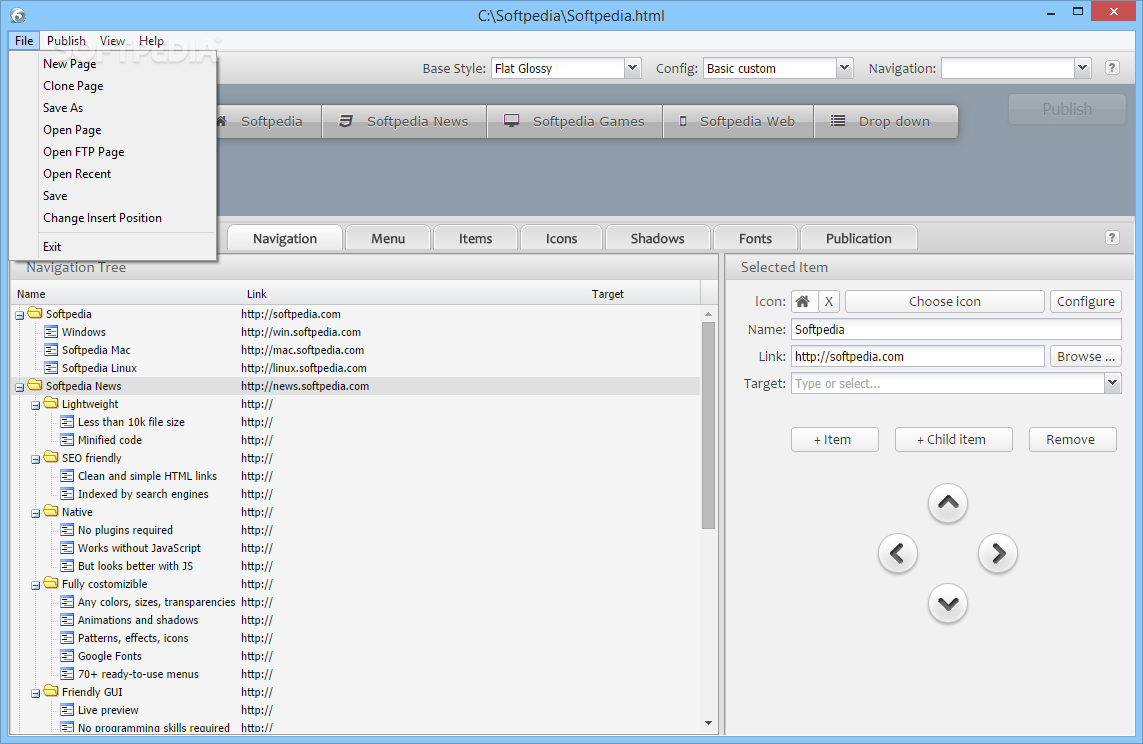This screenshot has width=1143, height=744.
Task: Clear the icon with the X button
Action: tap(829, 302)
